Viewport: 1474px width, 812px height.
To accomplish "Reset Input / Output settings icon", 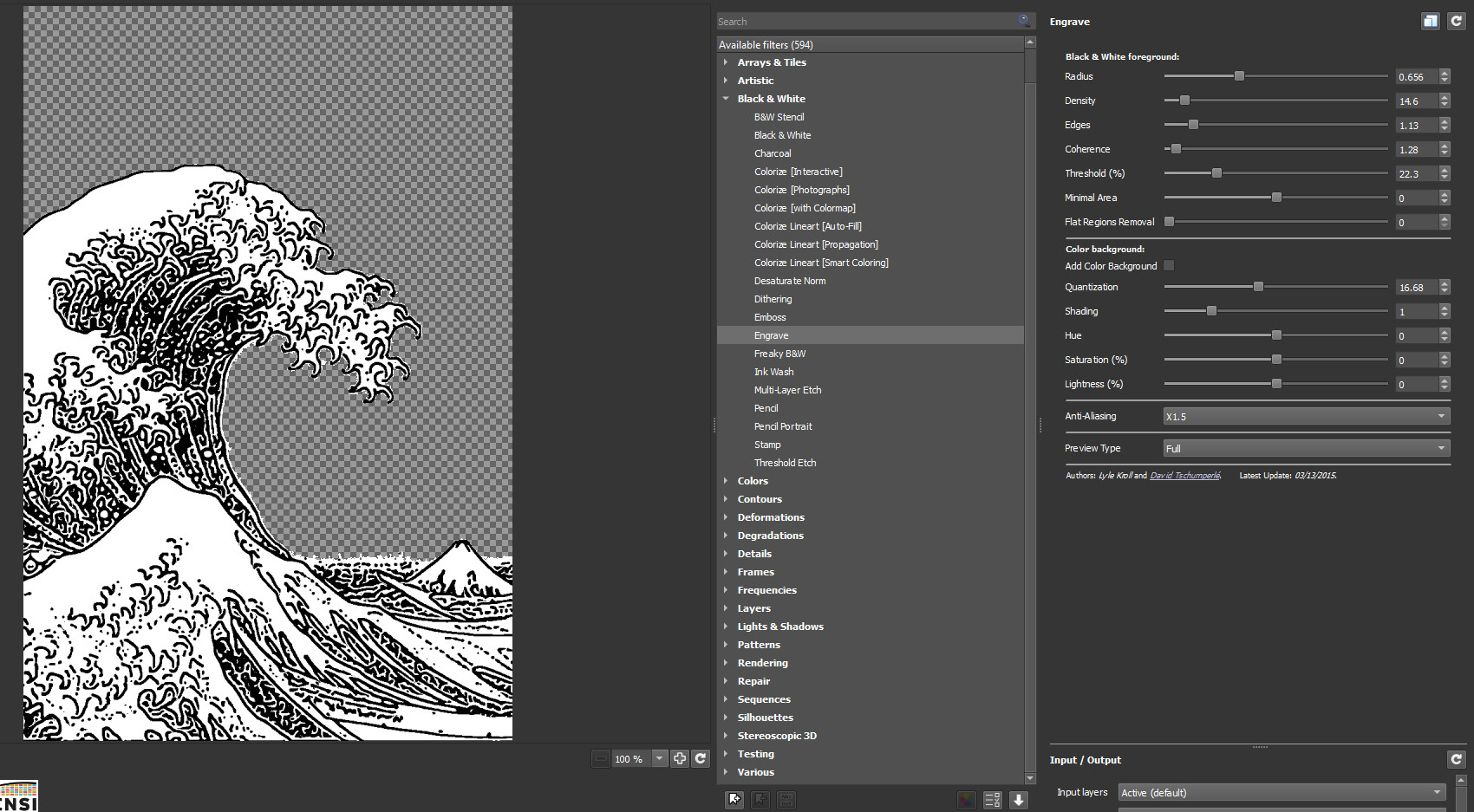I will pos(1457,760).
